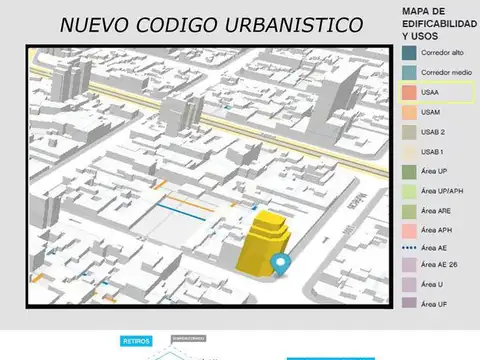Click the Área ARE swatch
The height and width of the screenshot is (360, 480).
pos(409,211)
